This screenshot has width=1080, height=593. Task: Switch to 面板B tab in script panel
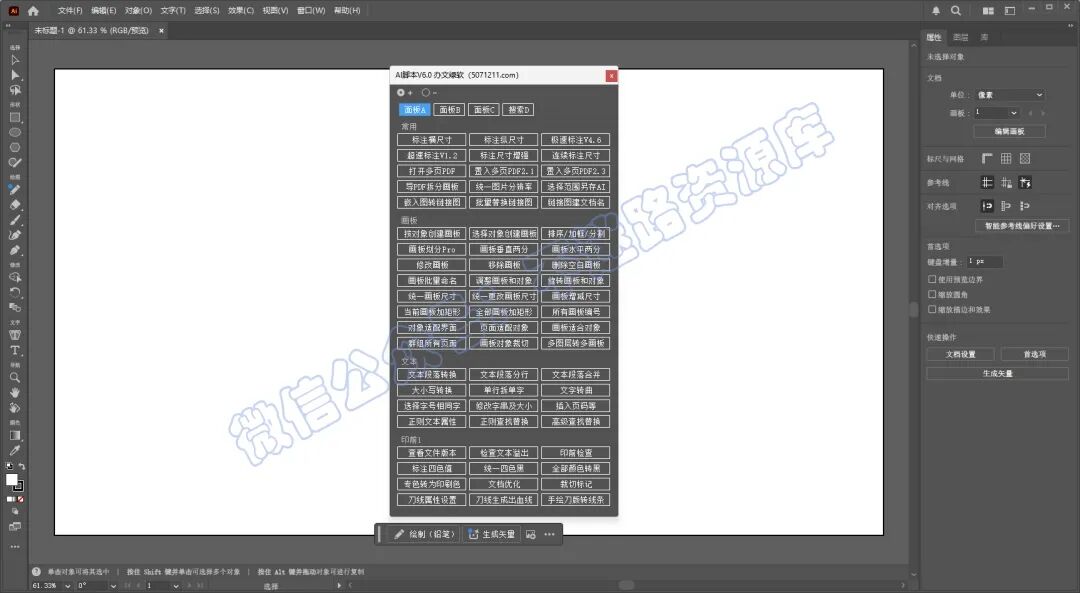coord(450,110)
